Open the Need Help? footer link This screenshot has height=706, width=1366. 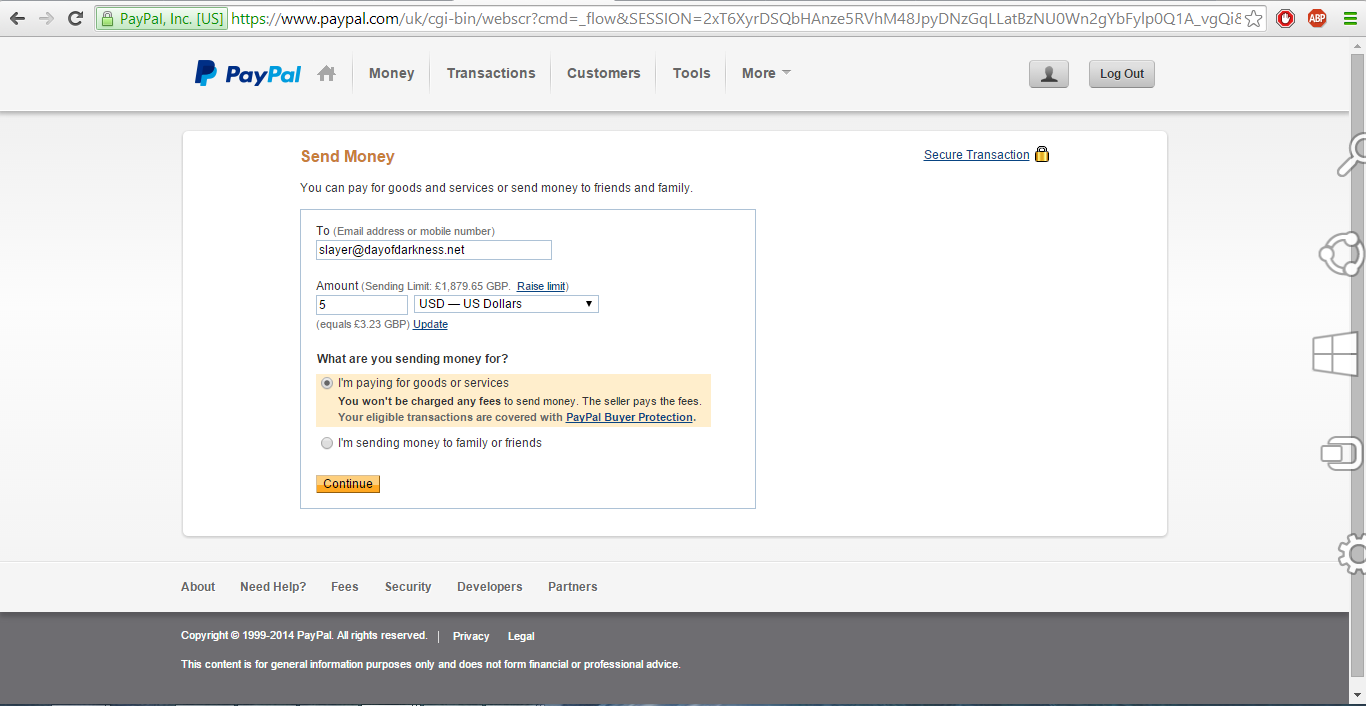pos(273,587)
